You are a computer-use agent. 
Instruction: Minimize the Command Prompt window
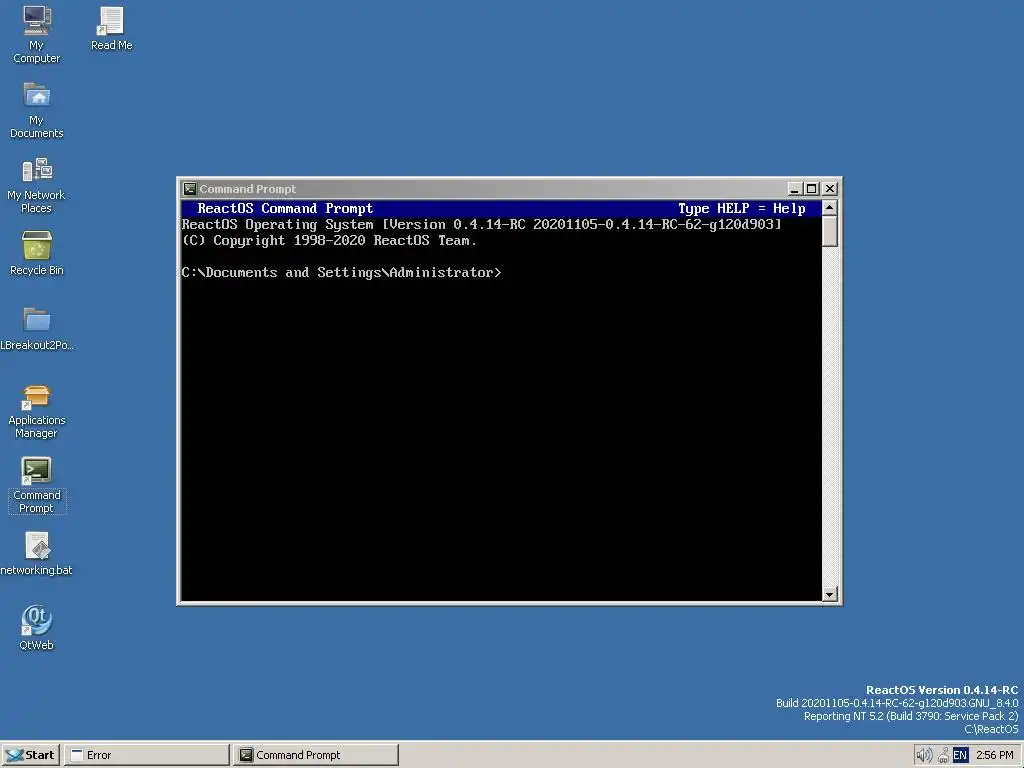(x=794, y=189)
